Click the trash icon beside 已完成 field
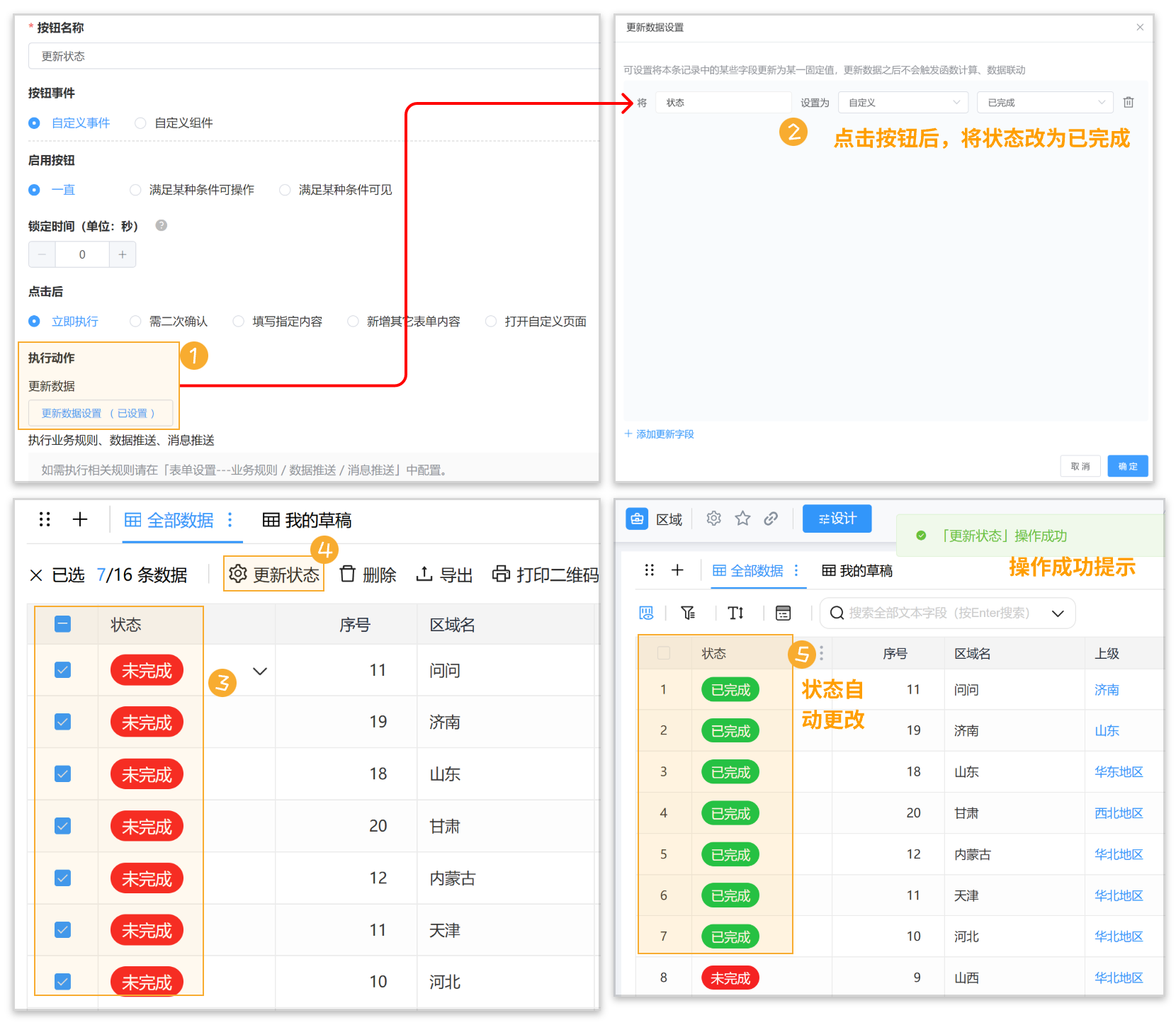Image resolution: width=1176 pixels, height=1030 pixels. coord(1129,103)
